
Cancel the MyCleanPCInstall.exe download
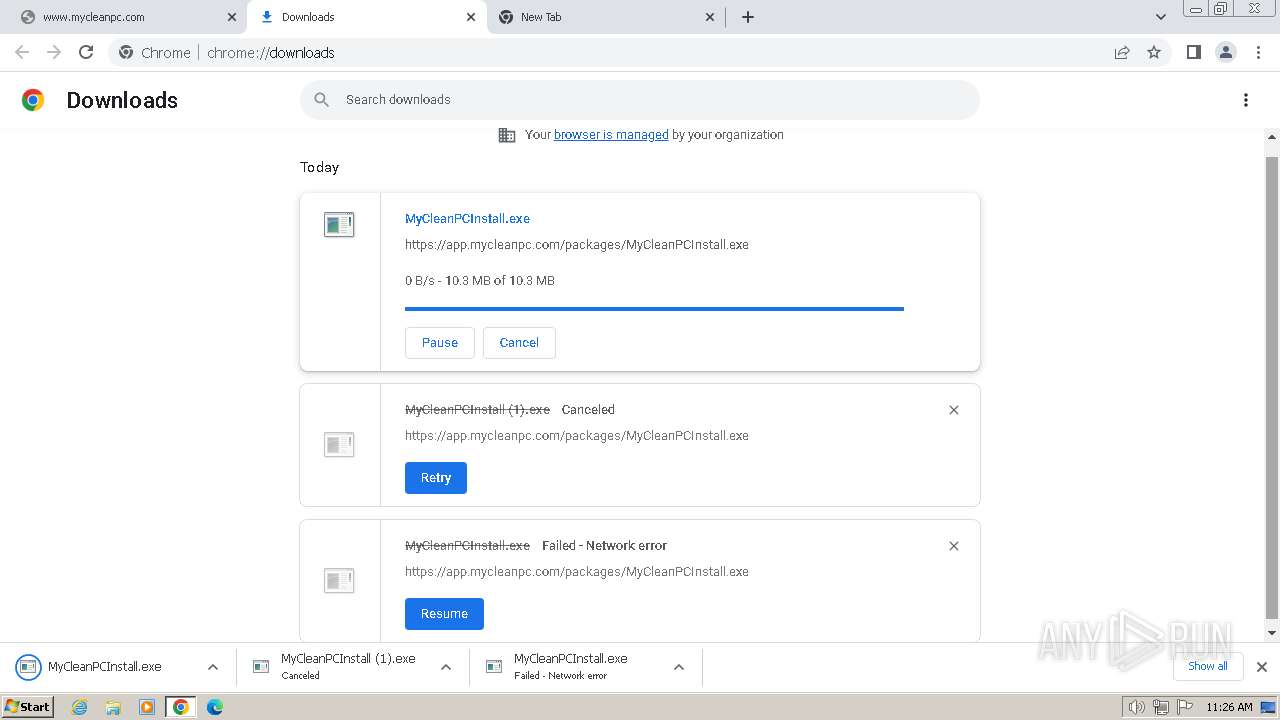tap(519, 343)
